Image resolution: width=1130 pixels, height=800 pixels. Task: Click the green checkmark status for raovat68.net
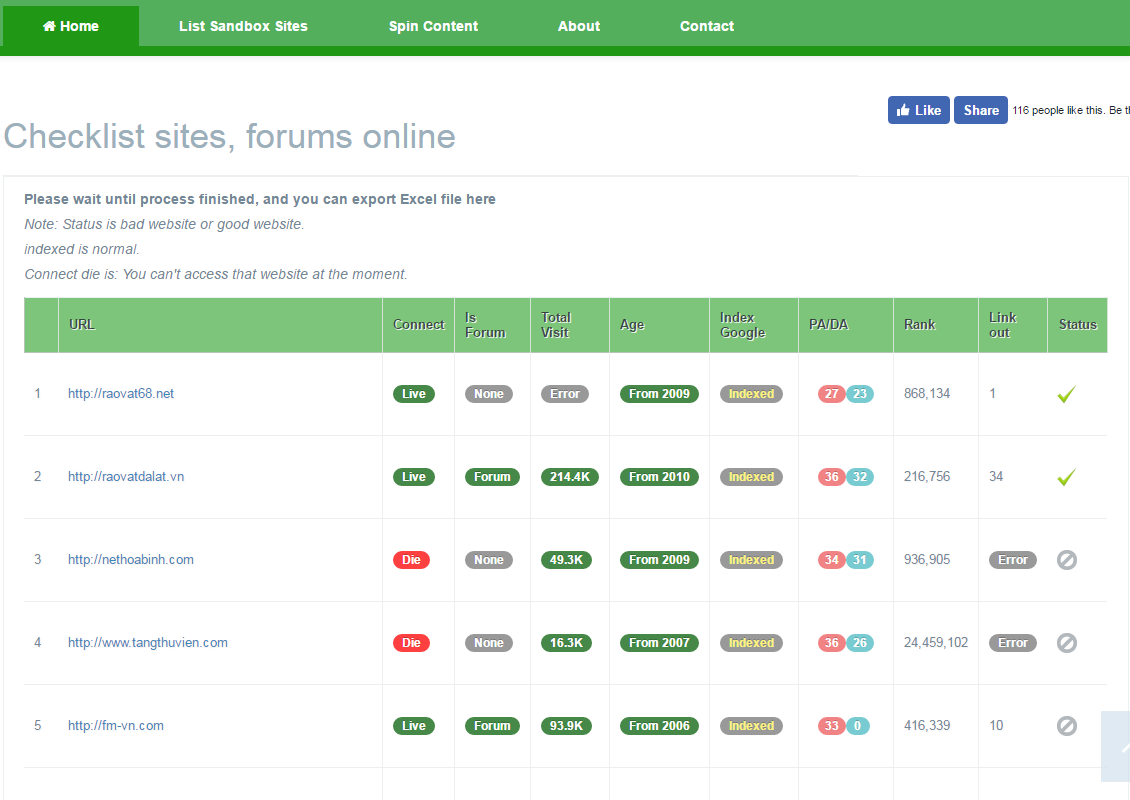(x=1066, y=395)
